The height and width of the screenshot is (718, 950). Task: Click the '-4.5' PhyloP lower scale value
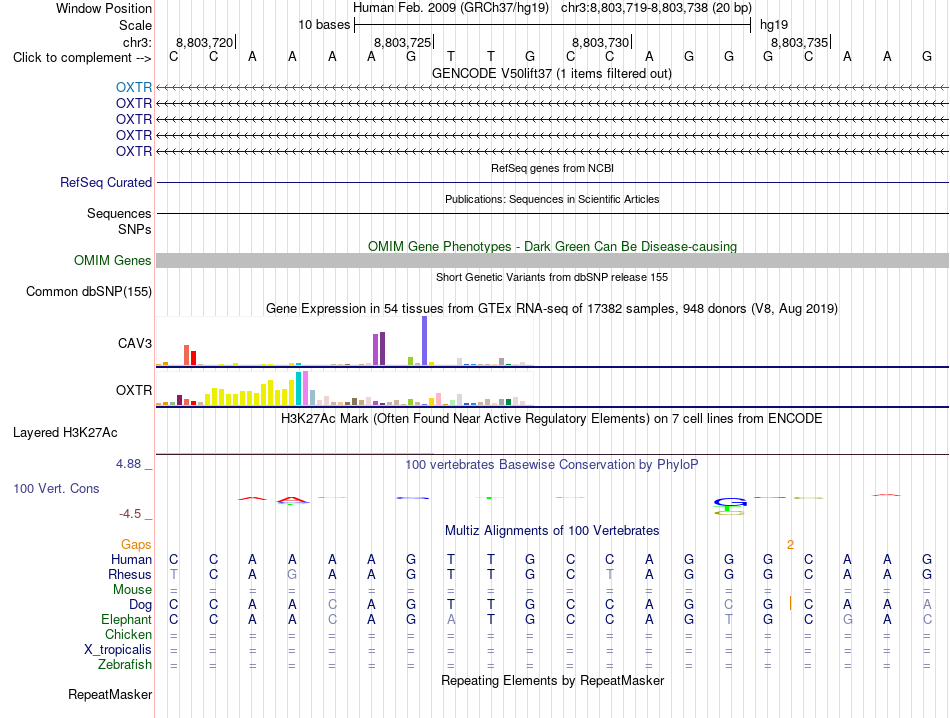click(130, 514)
